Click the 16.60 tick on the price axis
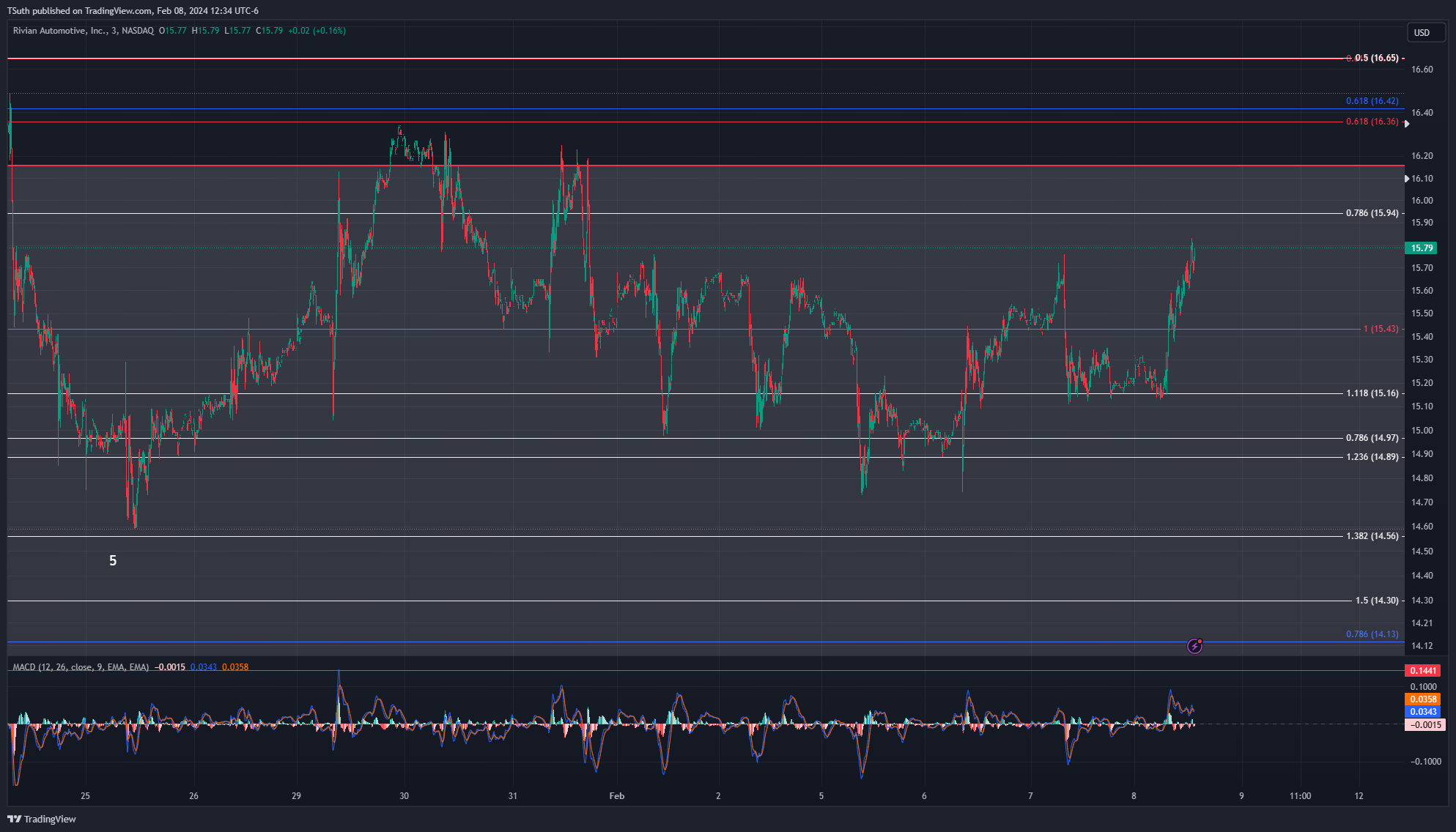Screen dimensions: 1456x832 (x=1422, y=70)
